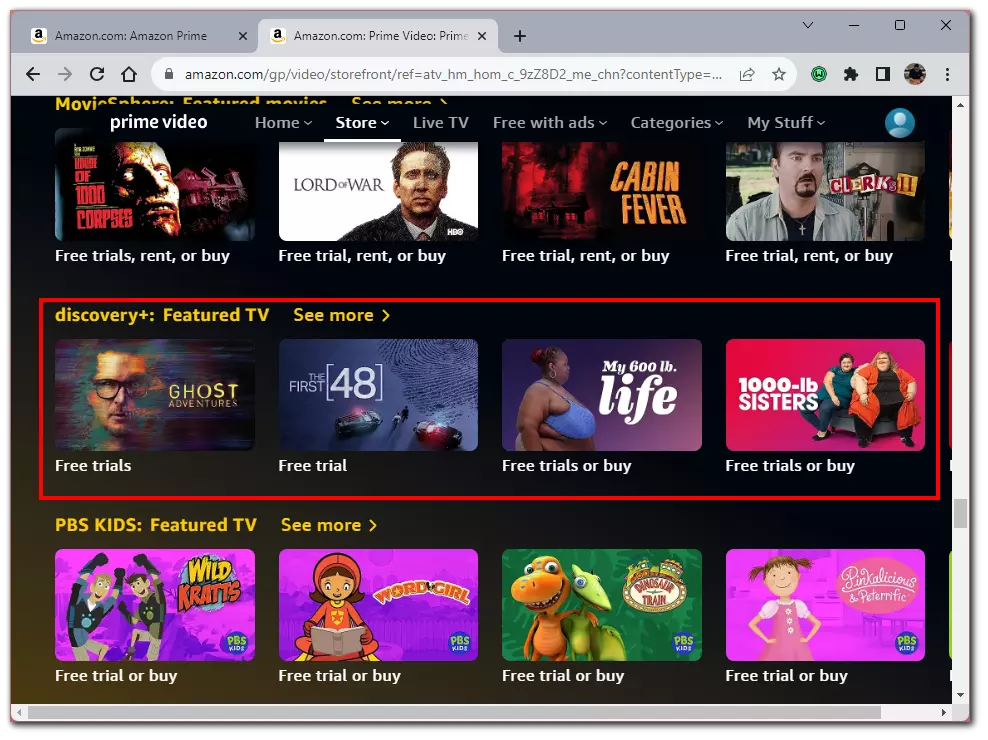
Task: Click the prime video logo
Action: pos(159,122)
